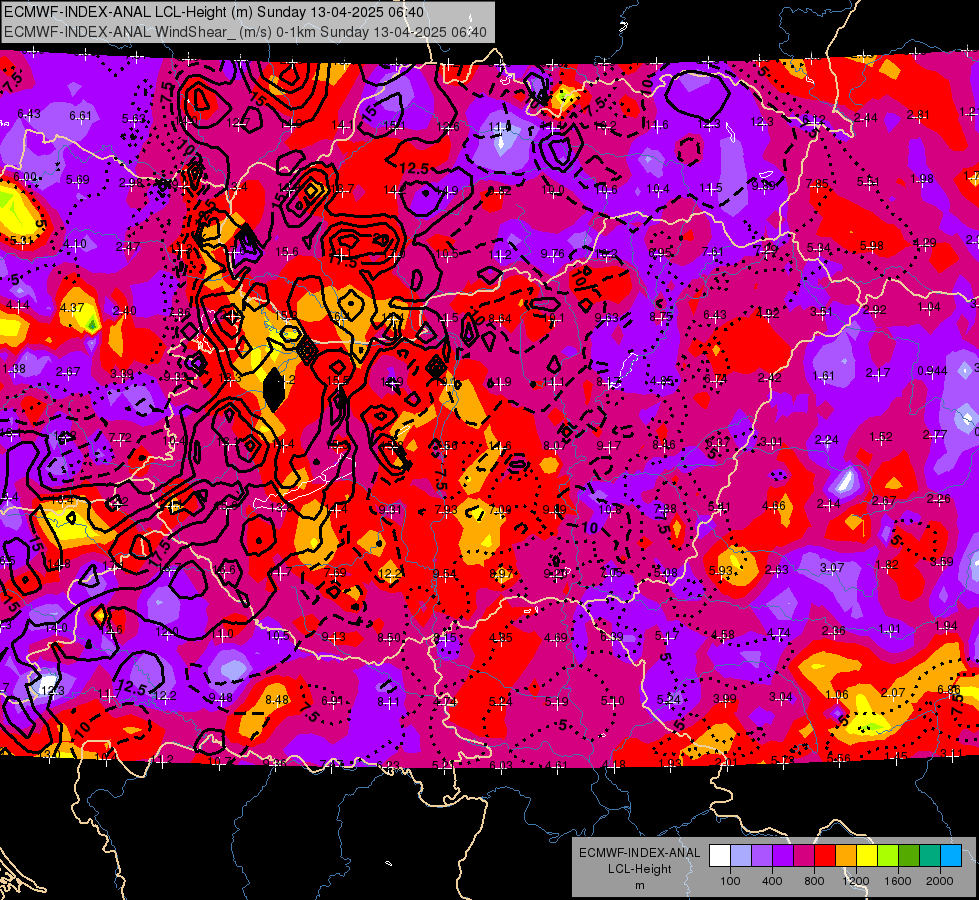The height and width of the screenshot is (900, 979).
Task: Click the map value '4.66'
Action: [x=774, y=506]
